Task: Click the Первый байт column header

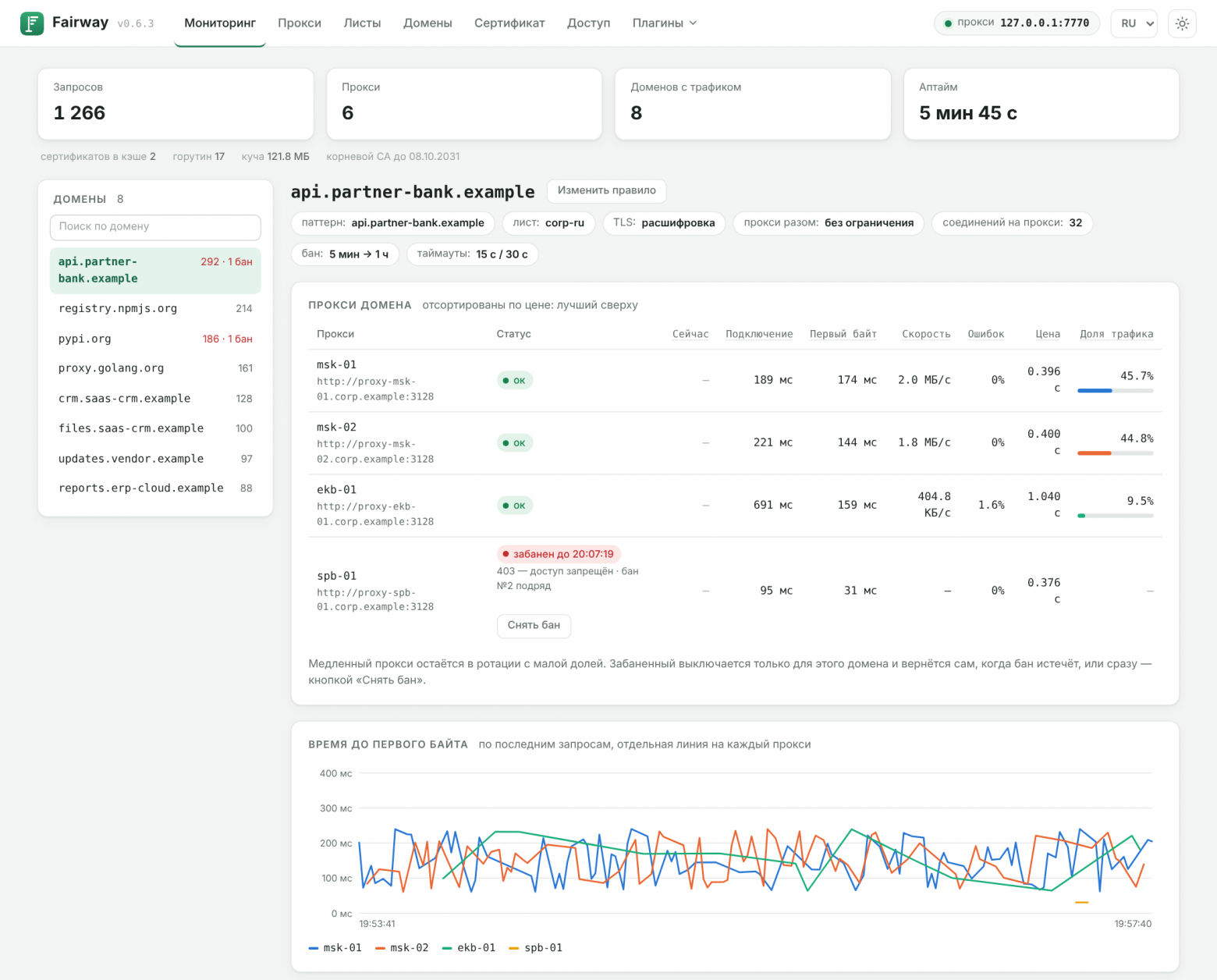Action: [x=843, y=334]
